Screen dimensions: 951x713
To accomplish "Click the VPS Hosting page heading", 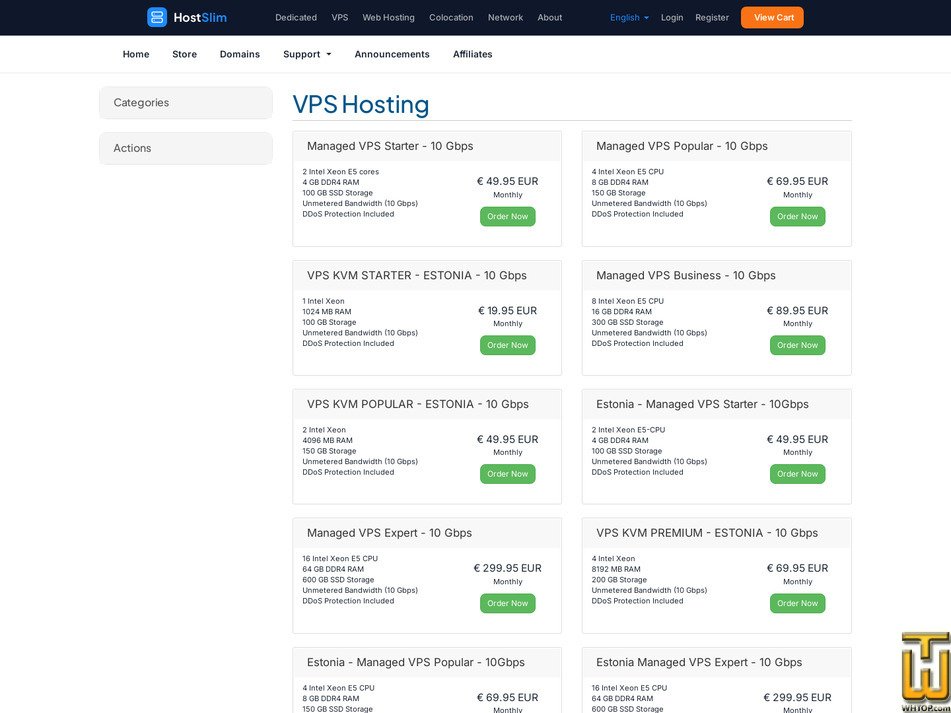I will (x=361, y=104).
